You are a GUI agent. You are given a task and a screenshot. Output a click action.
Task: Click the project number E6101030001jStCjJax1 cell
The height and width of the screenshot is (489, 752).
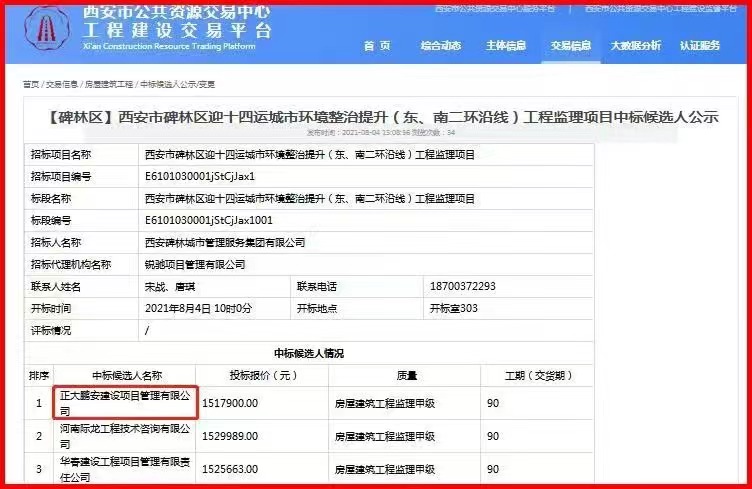200,176
